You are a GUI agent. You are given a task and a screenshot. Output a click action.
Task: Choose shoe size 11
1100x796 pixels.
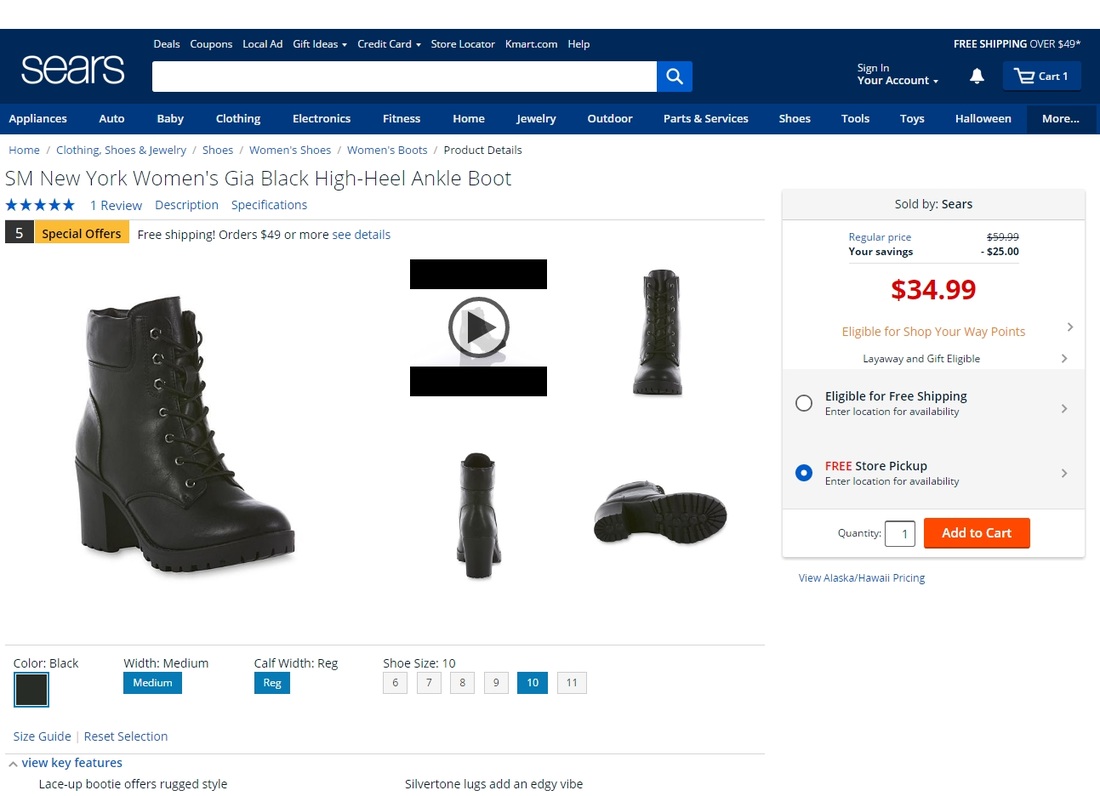571,683
